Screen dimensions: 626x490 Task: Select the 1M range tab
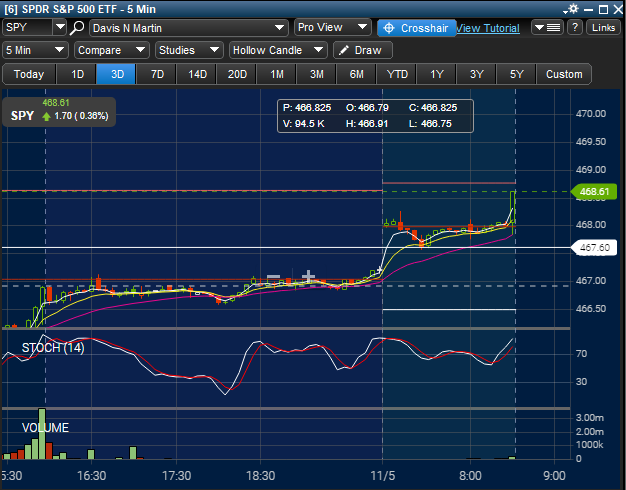277,74
